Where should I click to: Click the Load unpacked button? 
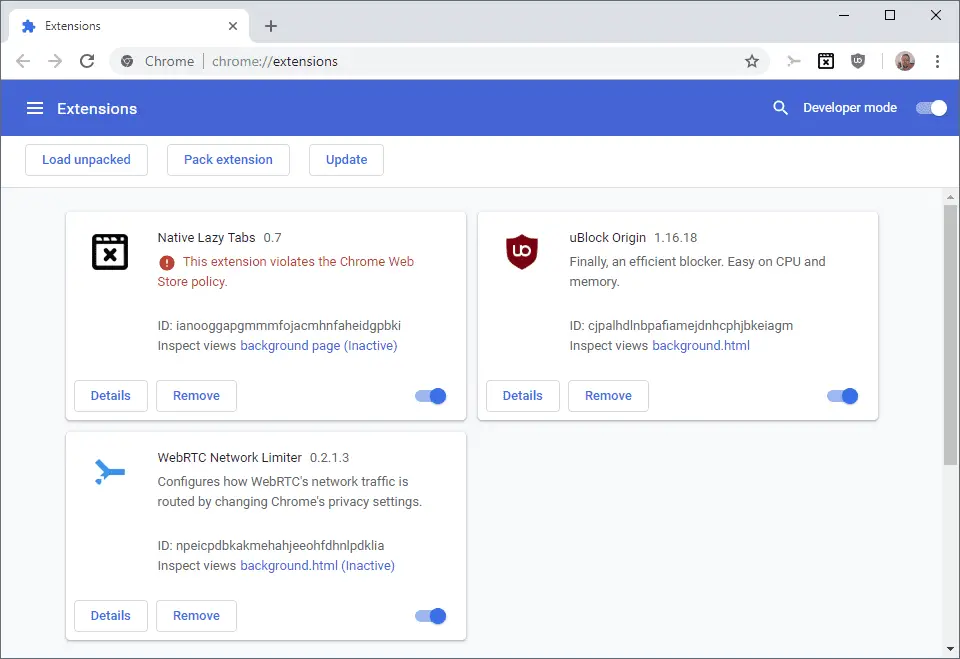86,160
